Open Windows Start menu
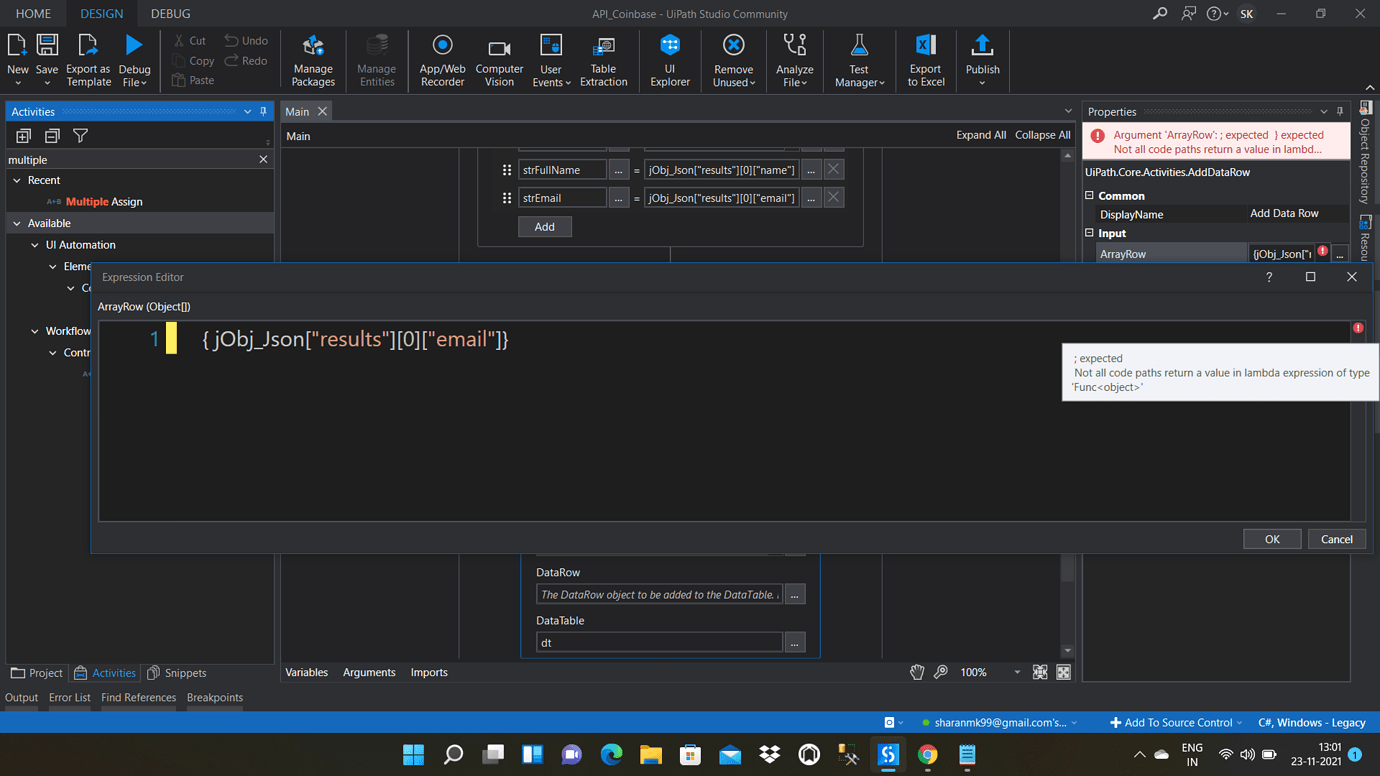Screen dimensions: 1380x776 (413, 755)
